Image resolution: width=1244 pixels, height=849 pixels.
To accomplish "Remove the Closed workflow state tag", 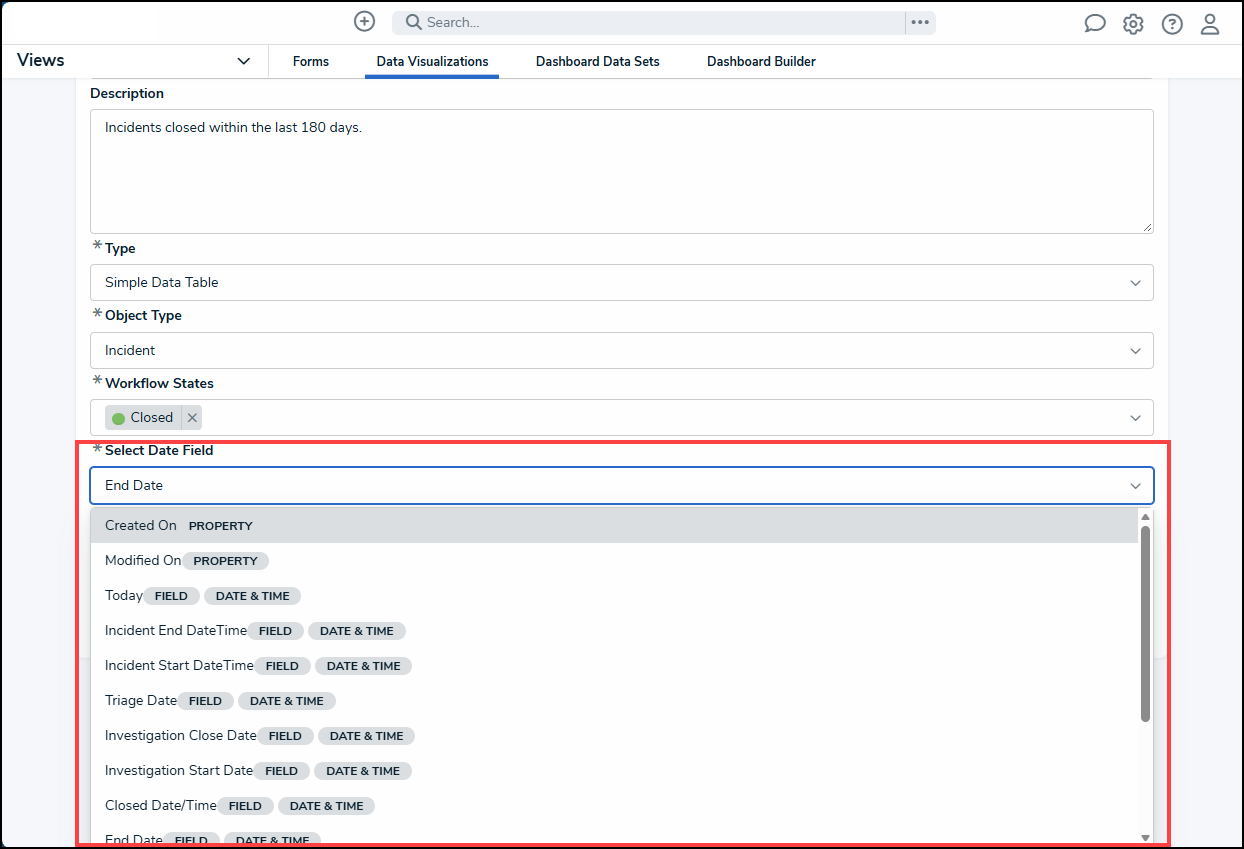I will tap(192, 417).
